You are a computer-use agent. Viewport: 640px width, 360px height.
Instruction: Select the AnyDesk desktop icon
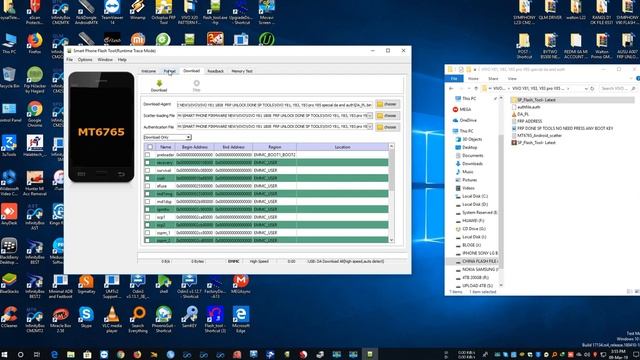tap(9, 215)
